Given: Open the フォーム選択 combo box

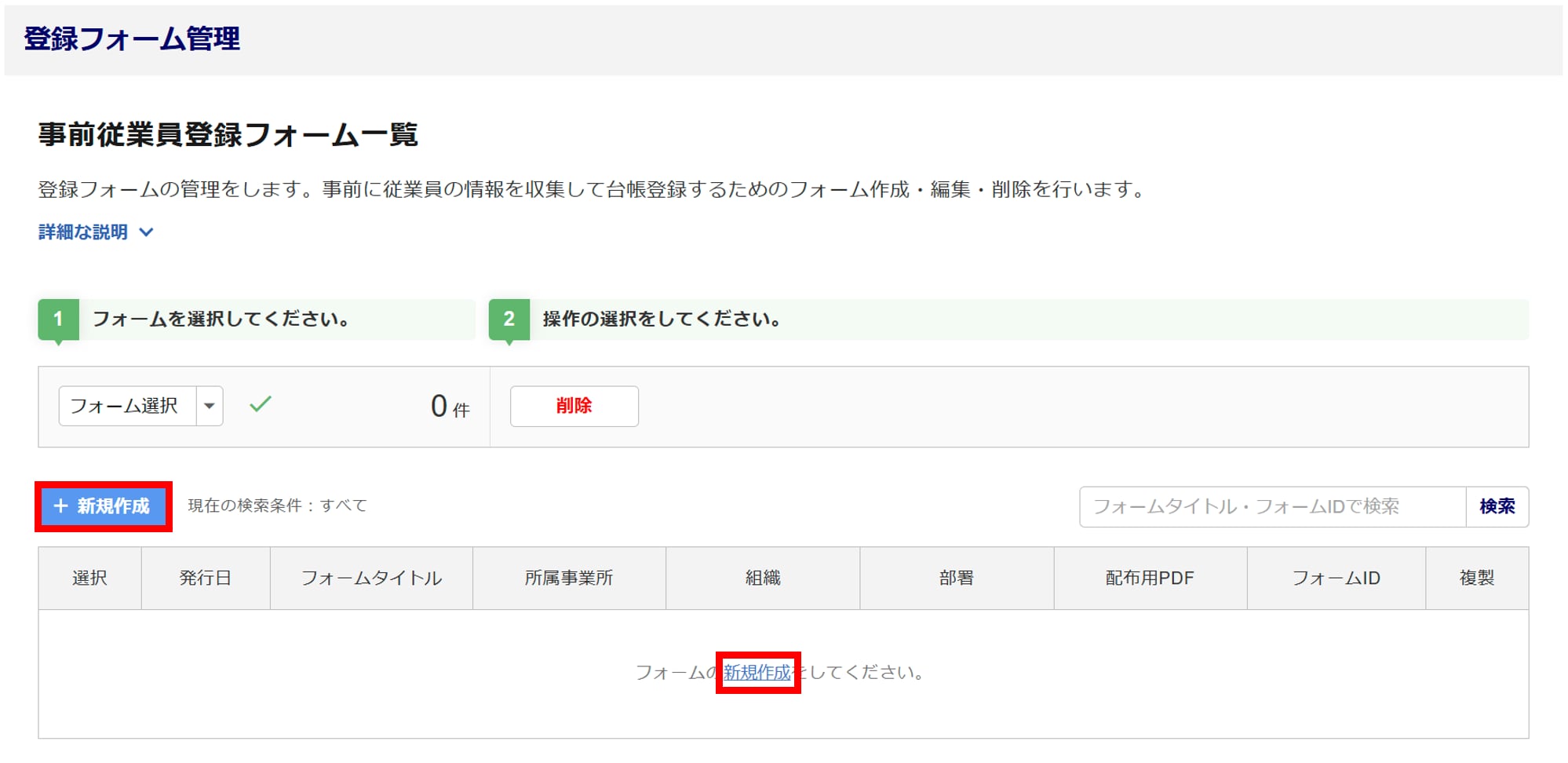Looking at the screenshot, I should 127,406.
